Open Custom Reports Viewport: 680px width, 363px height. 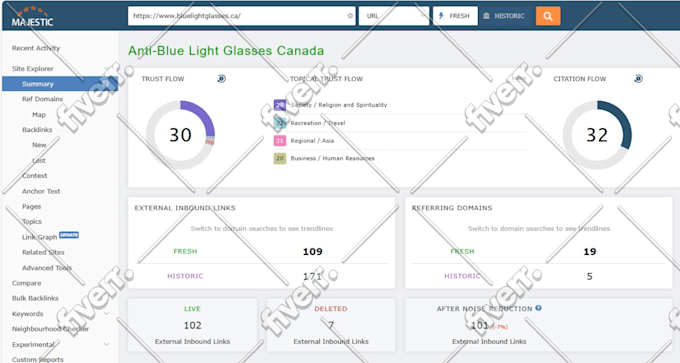38,360
